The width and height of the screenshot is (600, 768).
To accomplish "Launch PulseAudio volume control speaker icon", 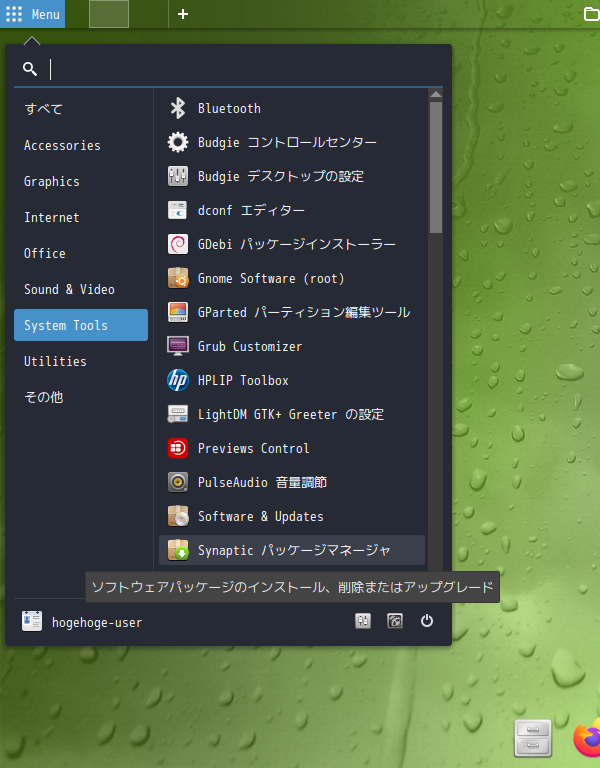I will coord(177,482).
